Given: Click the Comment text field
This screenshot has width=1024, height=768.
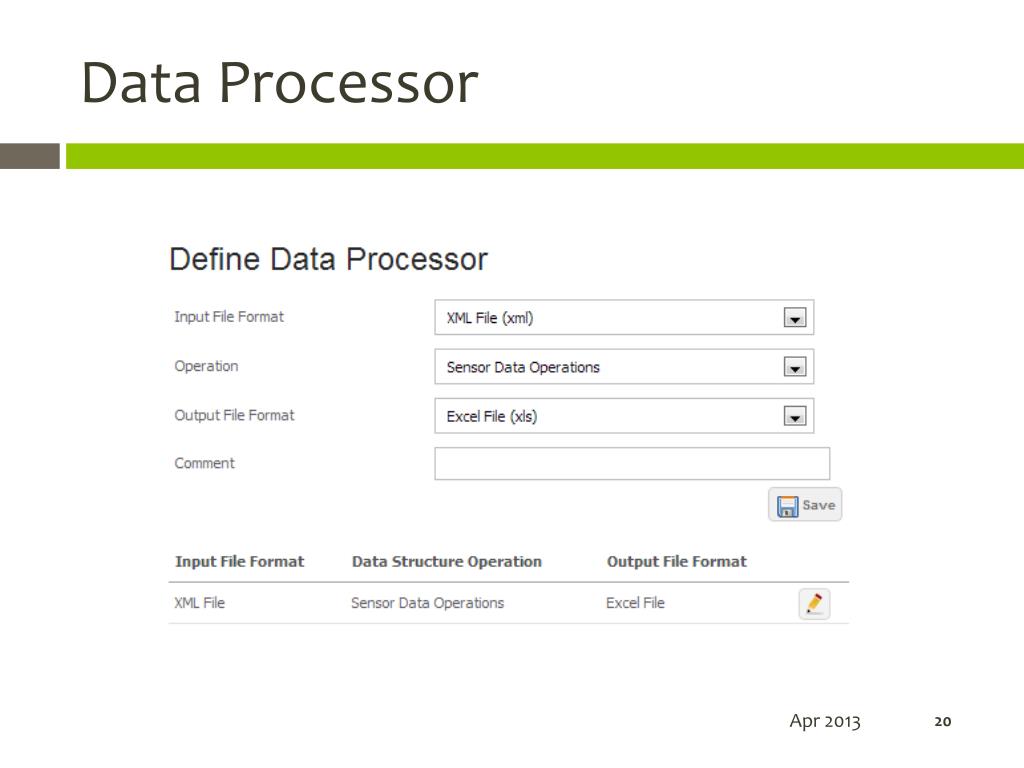Looking at the screenshot, I should (x=632, y=464).
